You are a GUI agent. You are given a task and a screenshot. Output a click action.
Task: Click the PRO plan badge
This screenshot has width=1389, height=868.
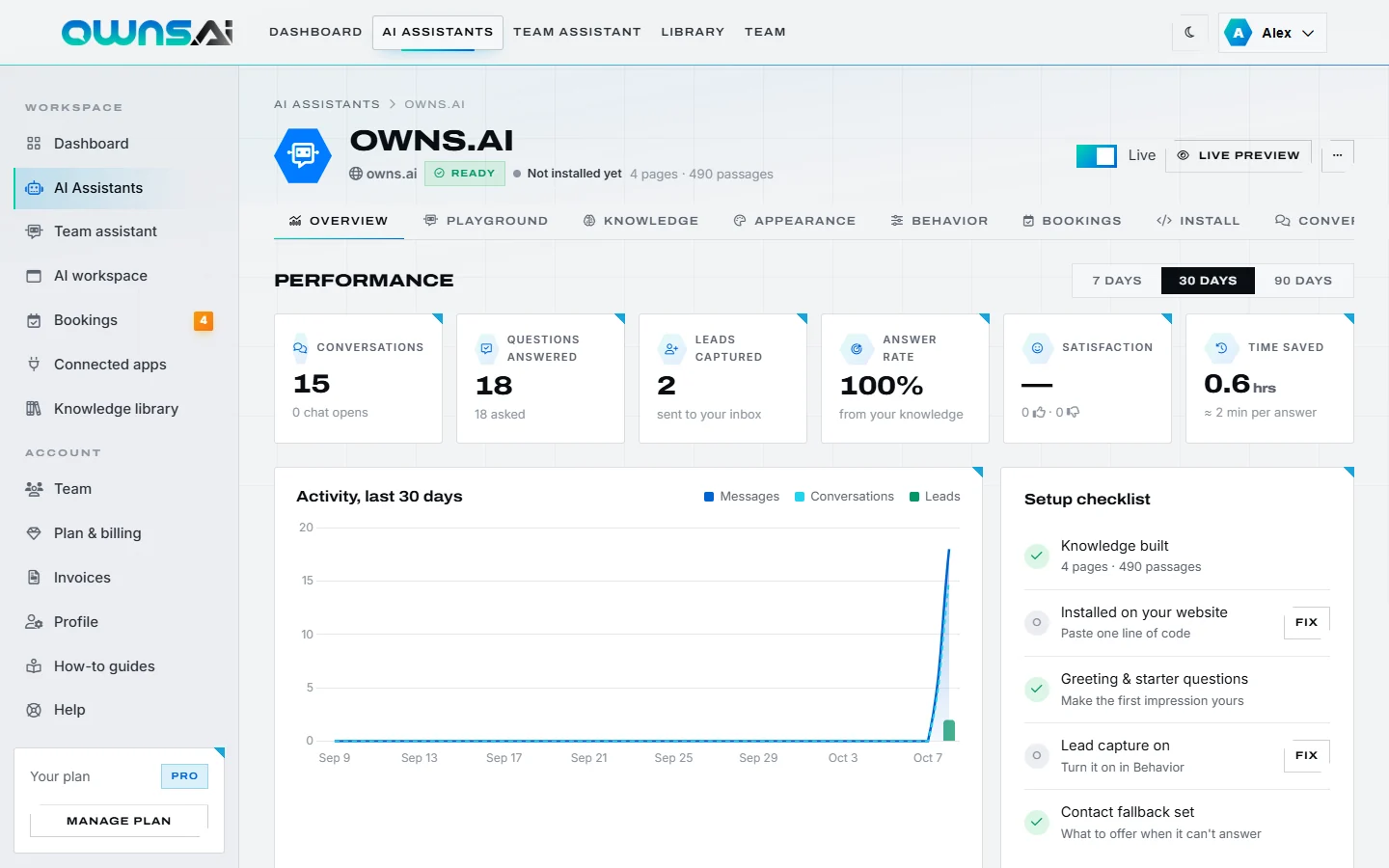coord(184,775)
